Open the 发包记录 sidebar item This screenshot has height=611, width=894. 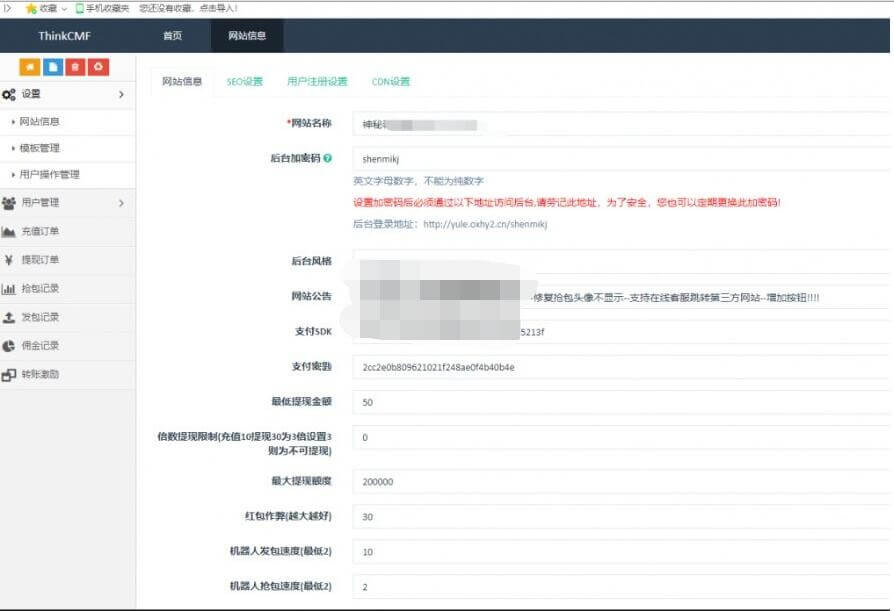67,317
